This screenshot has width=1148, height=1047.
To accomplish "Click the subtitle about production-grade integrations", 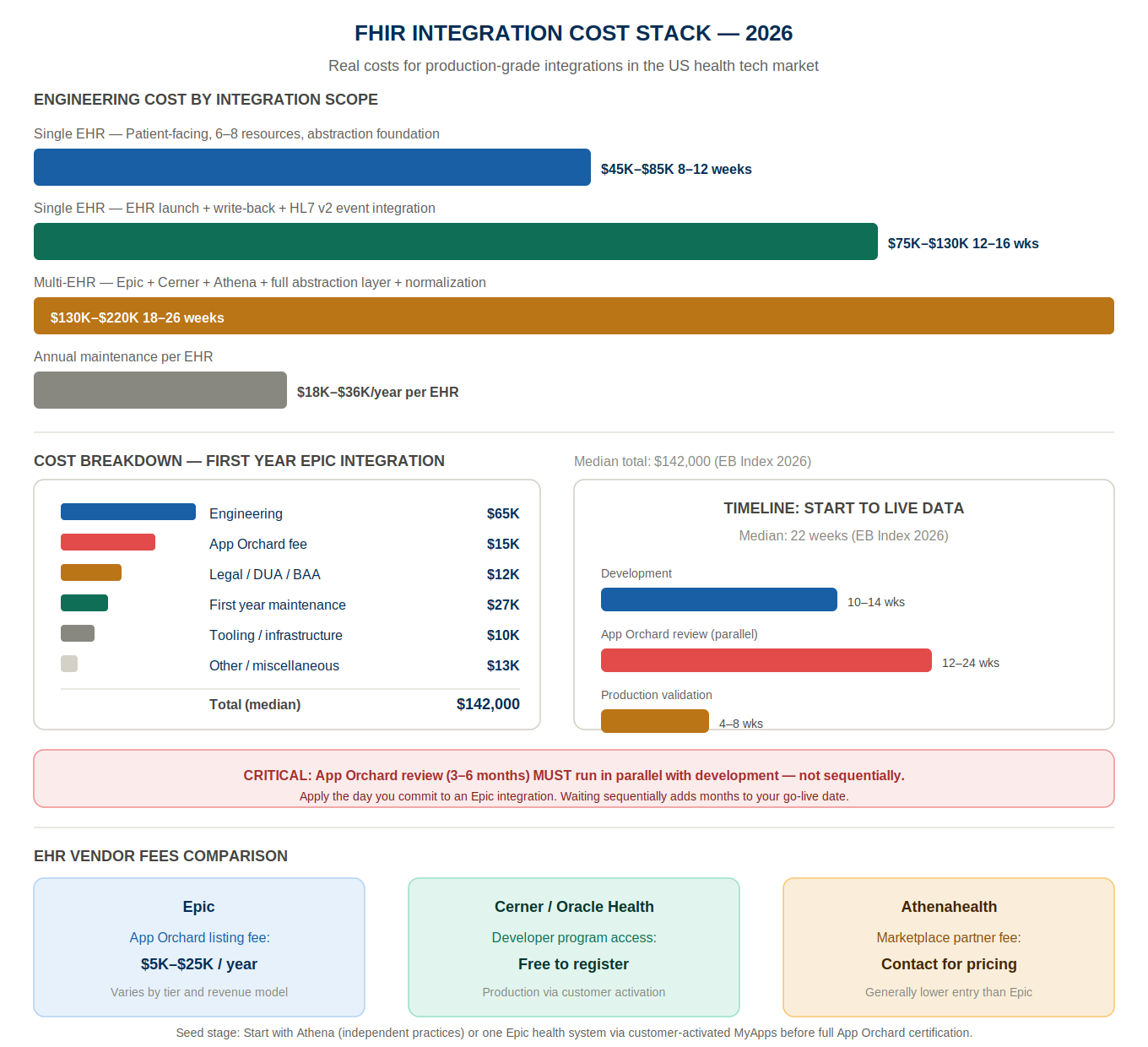I will (x=573, y=66).
